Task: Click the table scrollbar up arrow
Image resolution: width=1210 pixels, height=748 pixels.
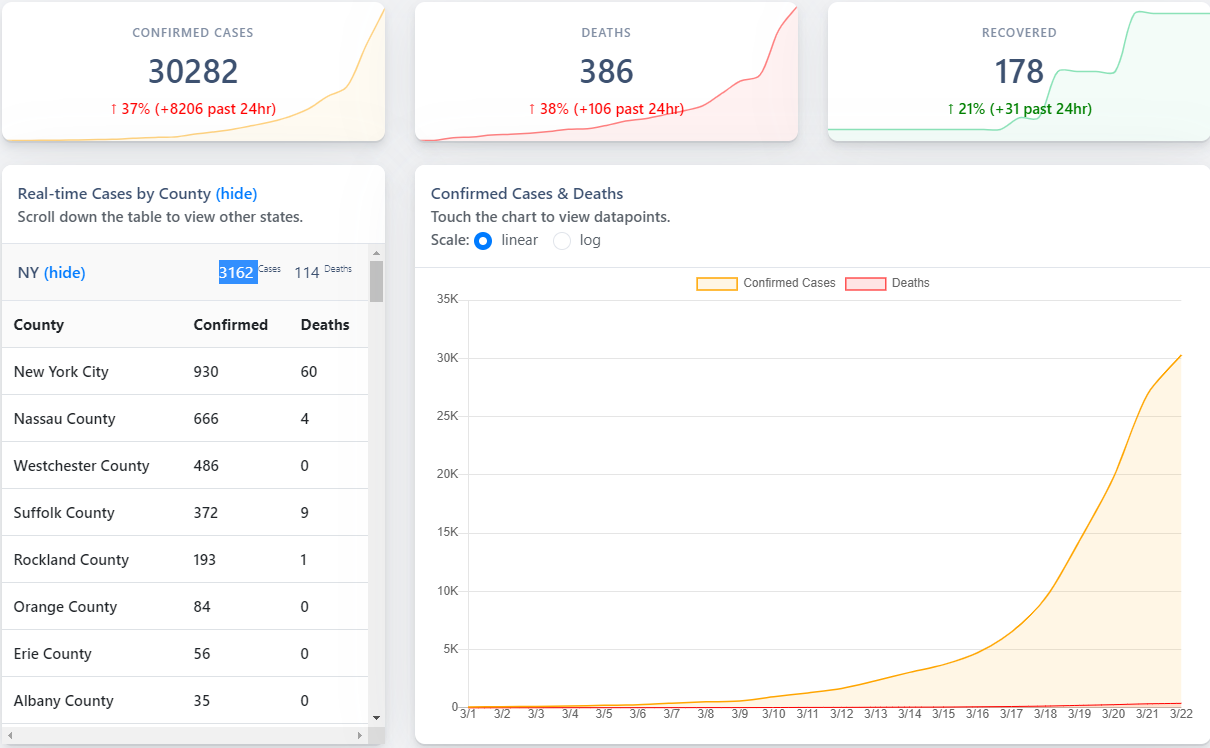Action: click(x=376, y=253)
